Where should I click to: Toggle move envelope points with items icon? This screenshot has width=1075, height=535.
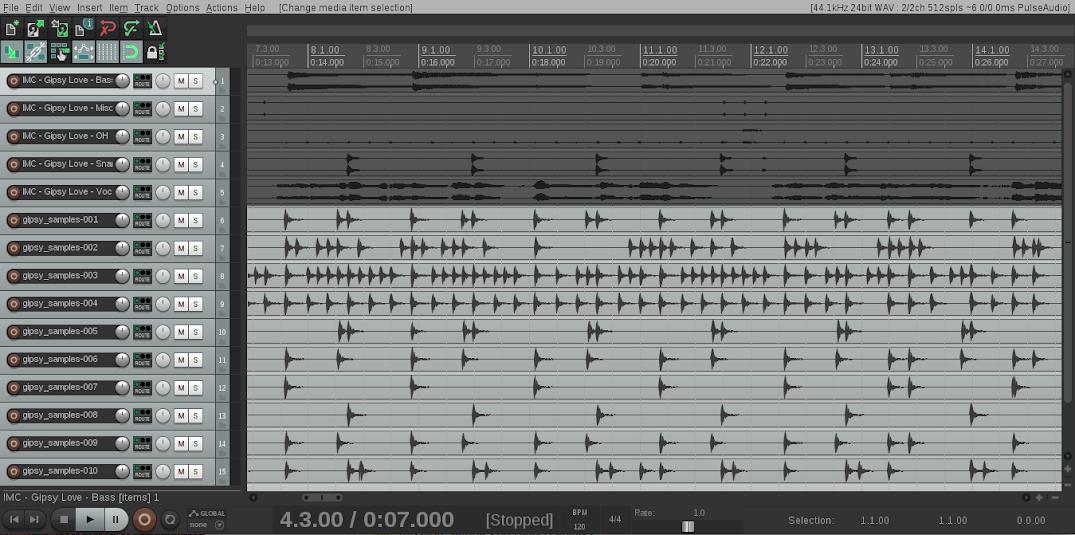point(83,51)
